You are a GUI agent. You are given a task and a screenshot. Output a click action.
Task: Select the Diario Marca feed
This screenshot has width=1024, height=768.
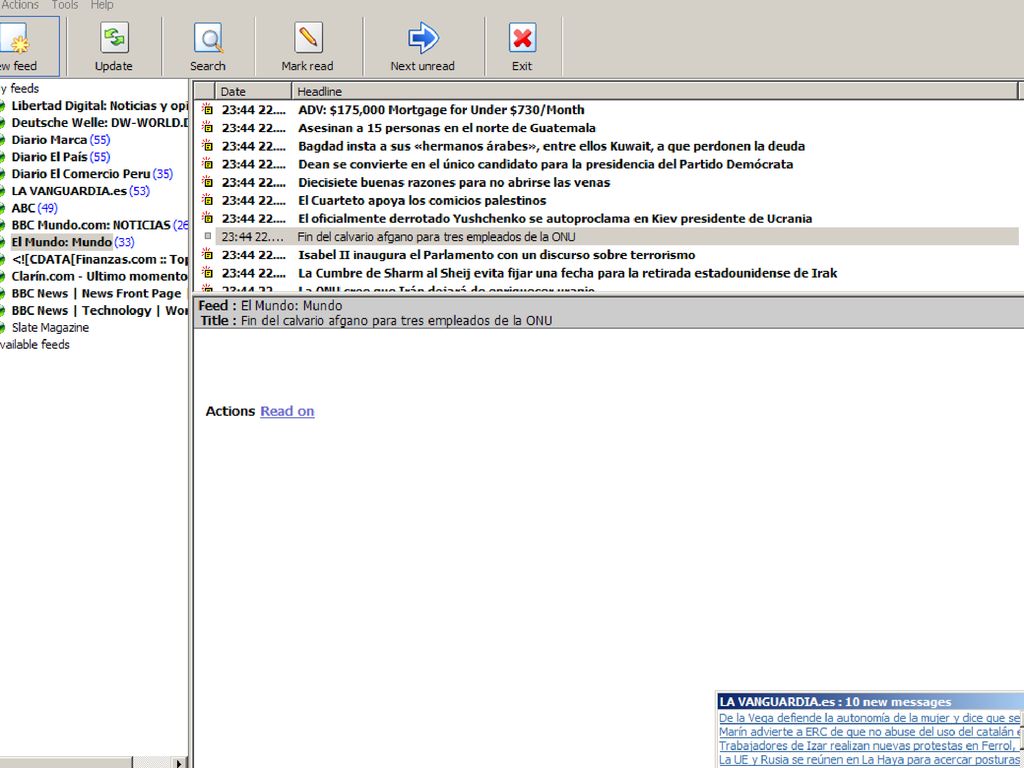pos(61,140)
